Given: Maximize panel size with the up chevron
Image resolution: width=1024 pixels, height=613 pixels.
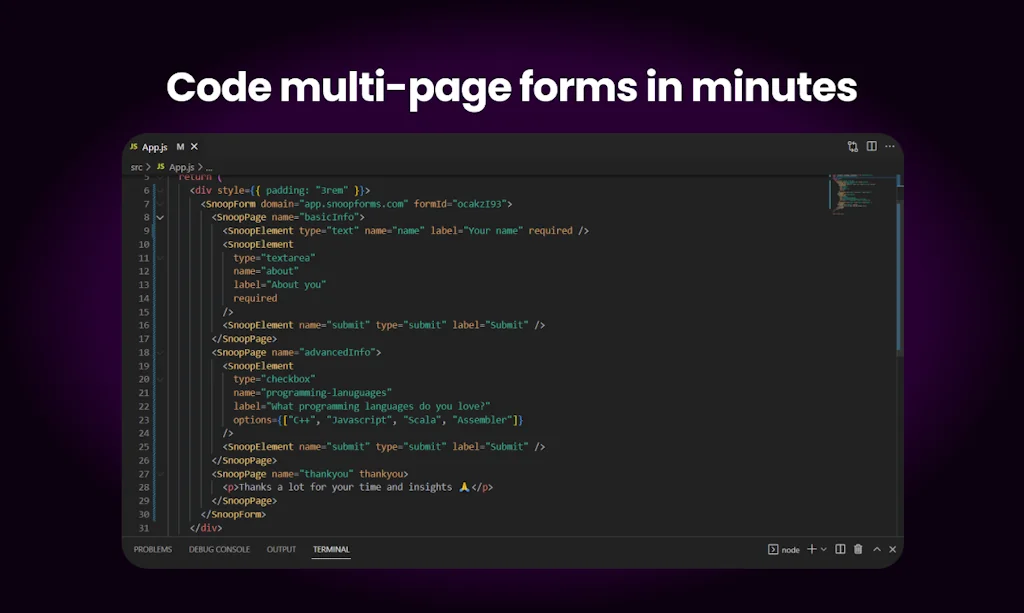Looking at the screenshot, I should [x=876, y=549].
